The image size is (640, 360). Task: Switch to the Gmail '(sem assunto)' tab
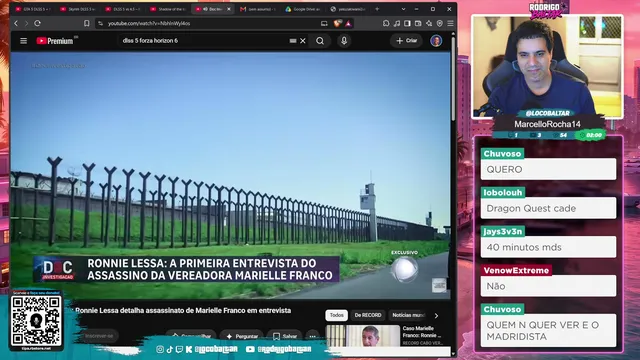pyautogui.click(x=257, y=9)
